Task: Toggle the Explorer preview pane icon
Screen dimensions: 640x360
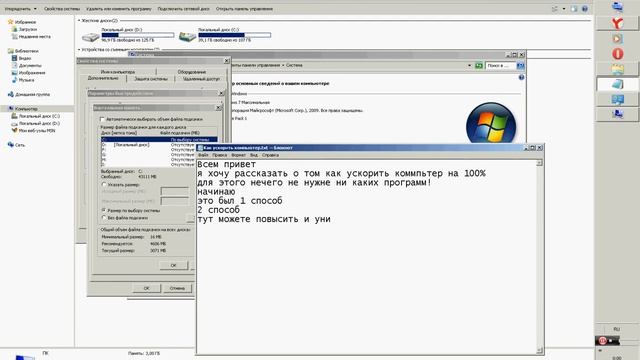Action: [x=574, y=9]
